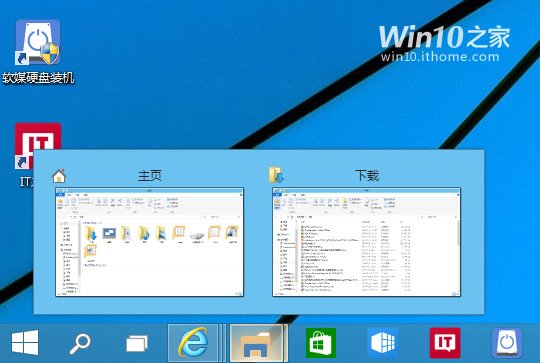Launch the red IT app from the taskbar
Viewport: 540px width, 363px height.
(x=445, y=343)
